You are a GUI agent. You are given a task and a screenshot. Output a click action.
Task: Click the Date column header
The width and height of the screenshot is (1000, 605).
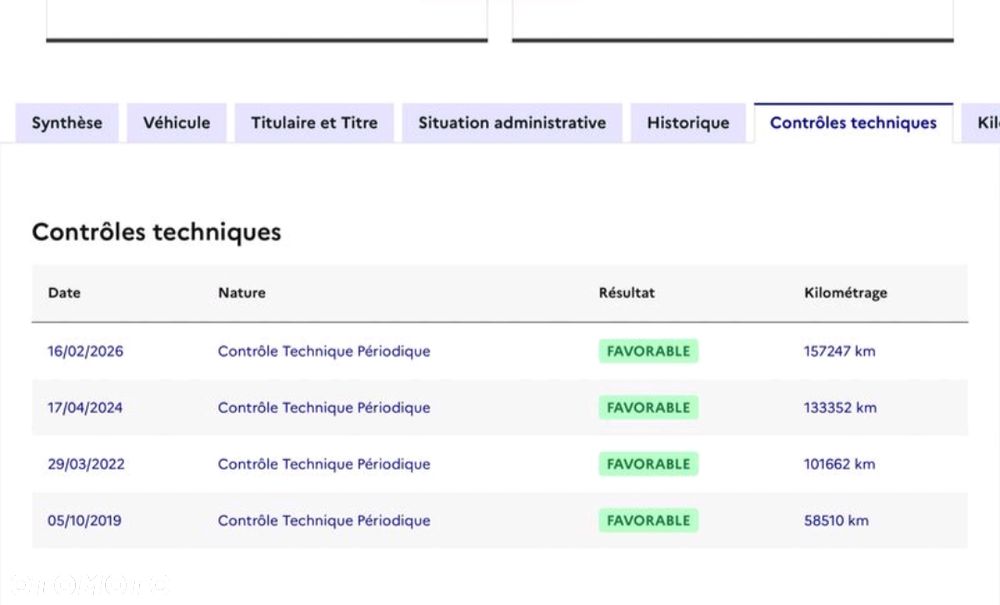click(64, 293)
